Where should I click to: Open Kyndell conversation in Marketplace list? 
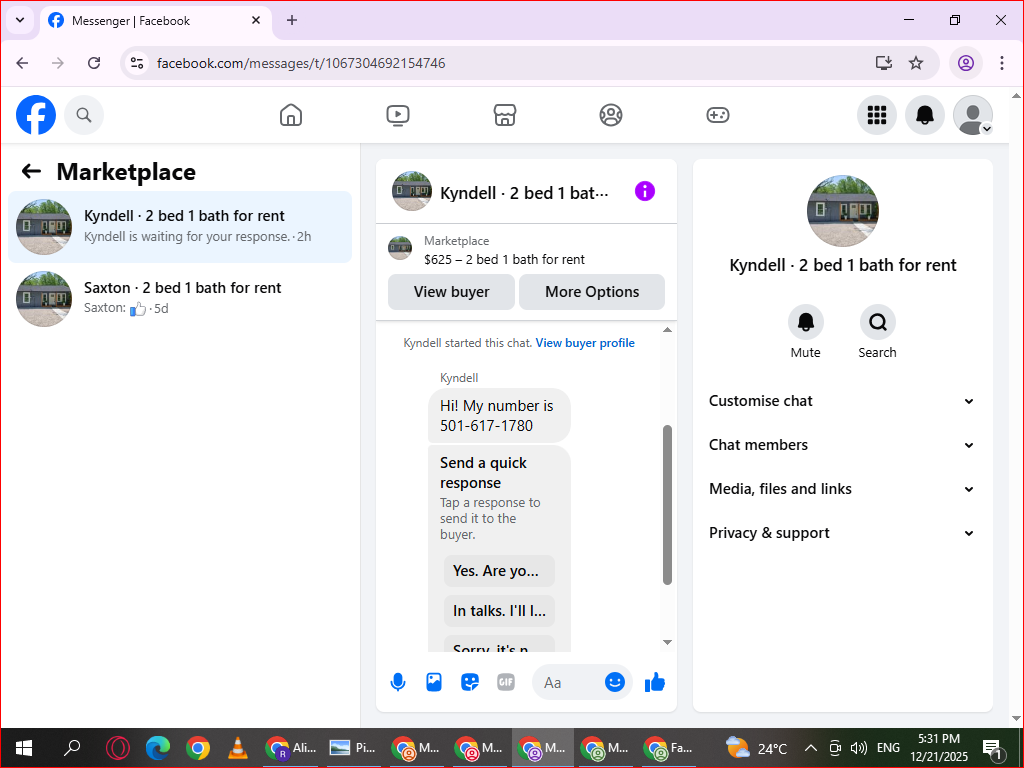tap(180, 227)
